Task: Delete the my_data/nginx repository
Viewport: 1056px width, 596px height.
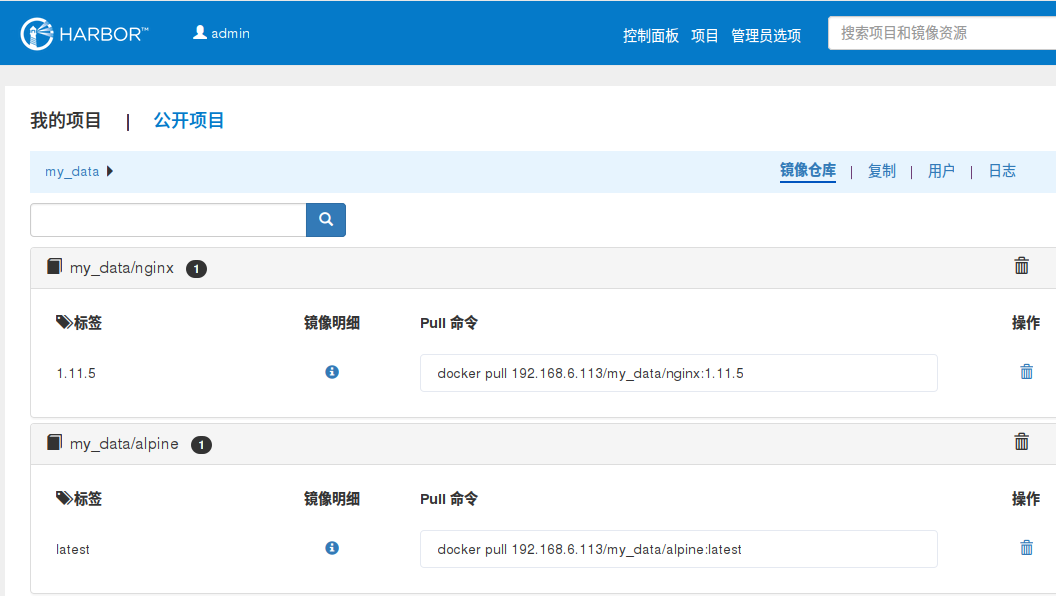Action: click(x=1022, y=265)
